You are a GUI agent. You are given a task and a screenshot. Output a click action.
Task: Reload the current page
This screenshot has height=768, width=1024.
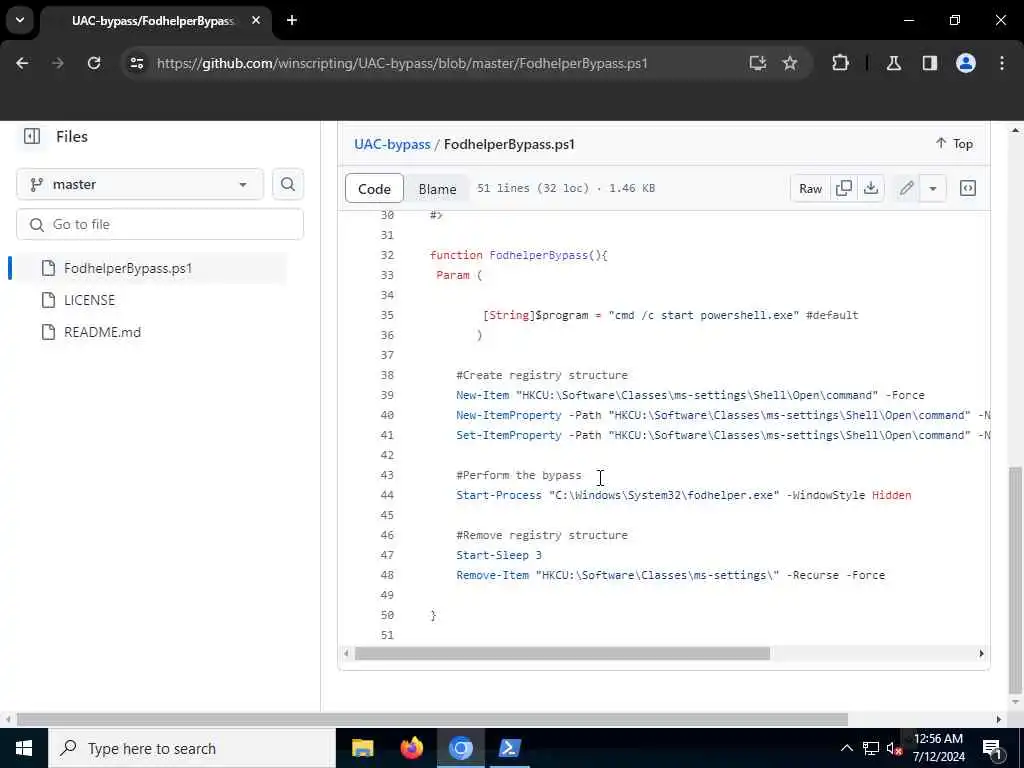tap(94, 63)
